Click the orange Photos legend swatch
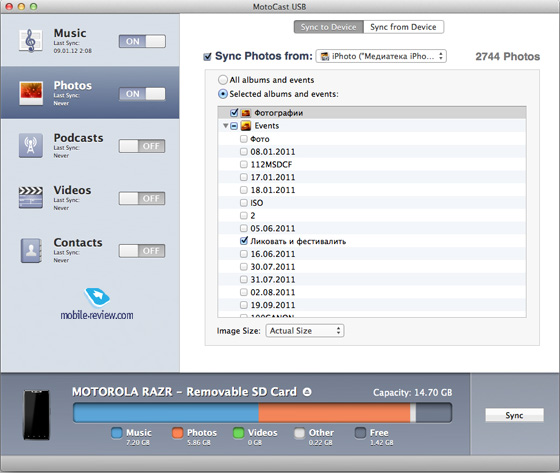Viewport: 560px width, 473px height. 178,433
